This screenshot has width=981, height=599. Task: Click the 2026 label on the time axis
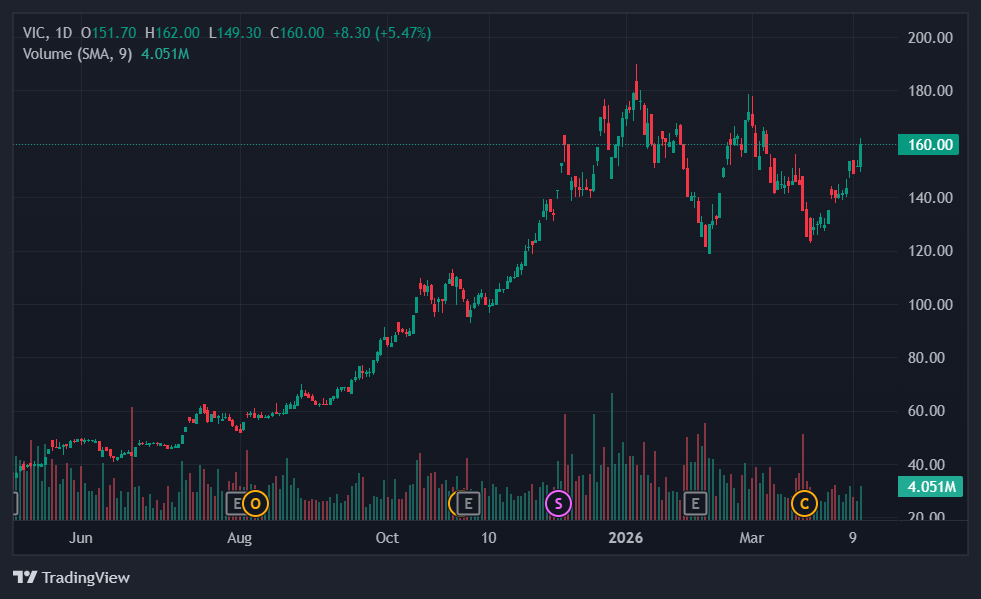click(626, 538)
